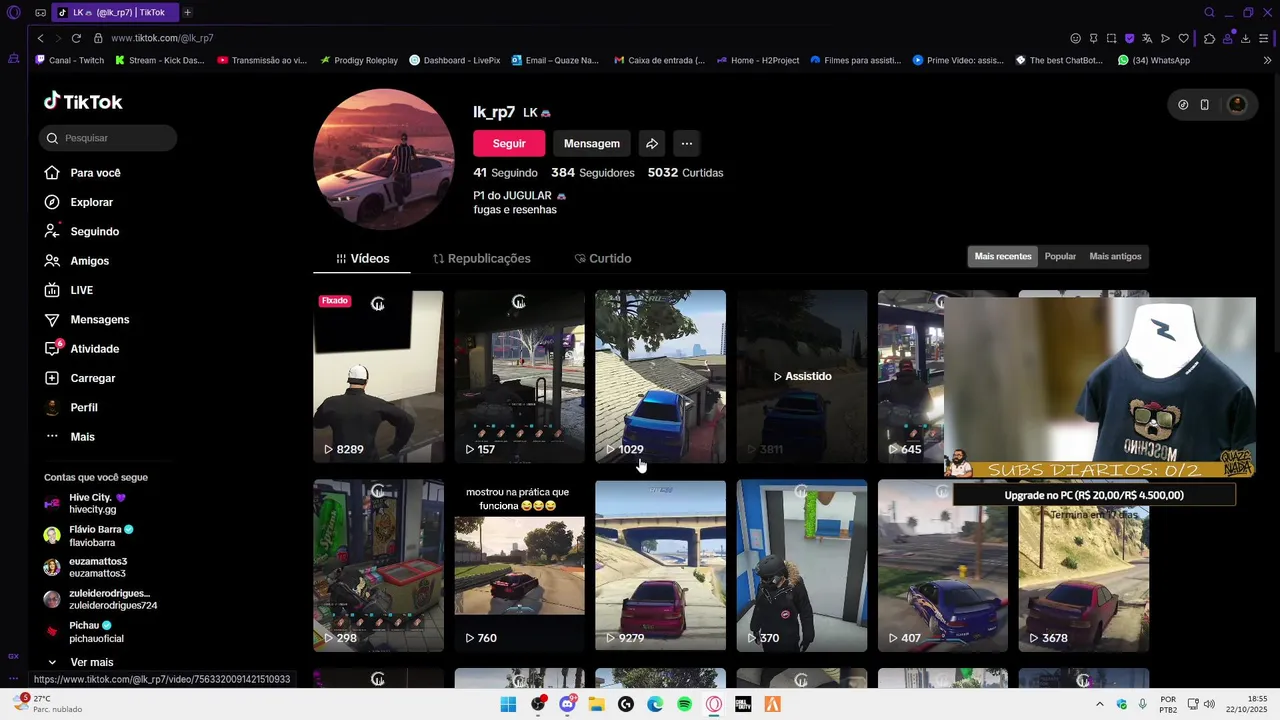Image resolution: width=1280 pixels, height=720 pixels.
Task: Sort videos by Popular
Action: click(1060, 257)
